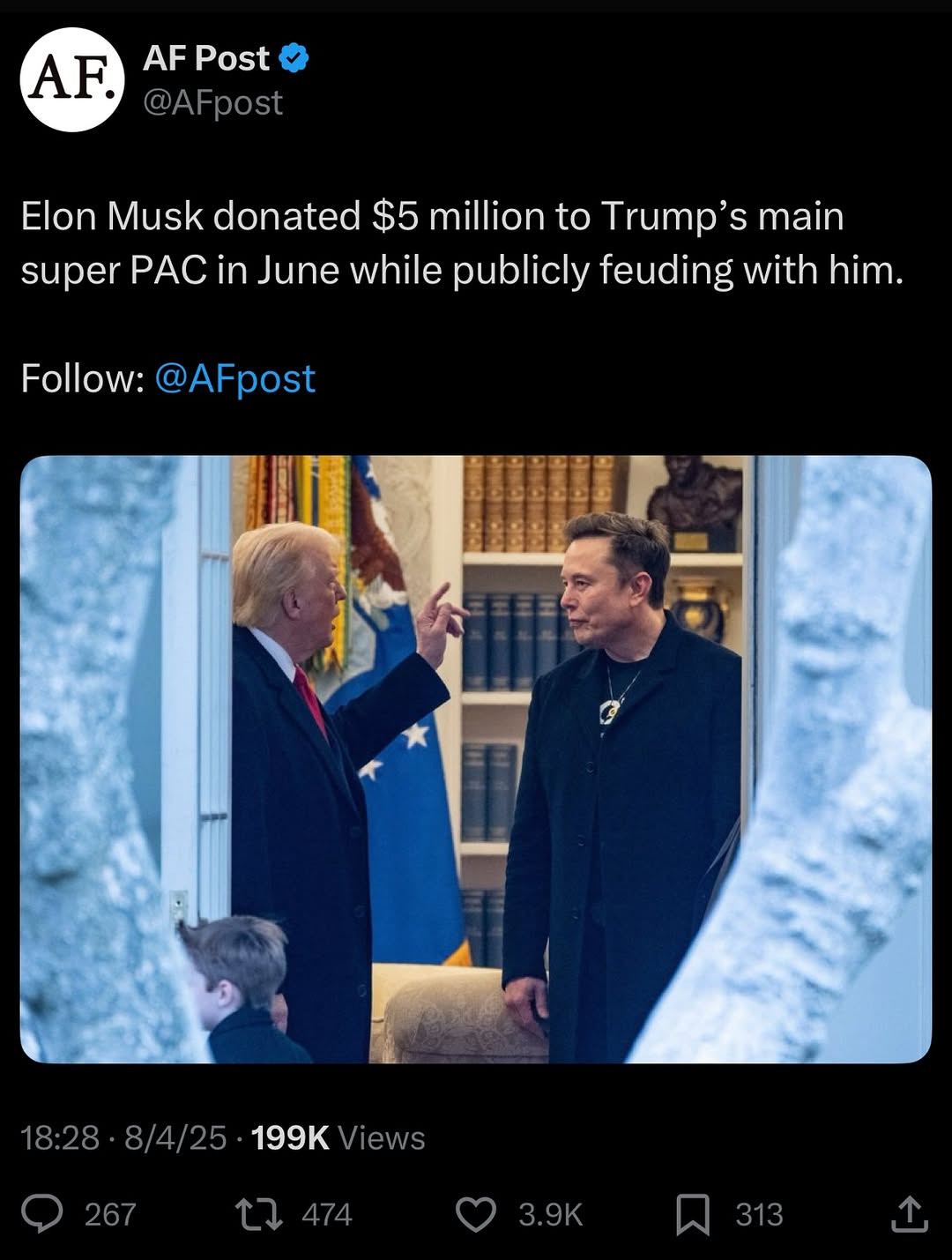Screen dimensions: 952x1260
Task: Open the AF Post display name
Action: click(x=206, y=58)
